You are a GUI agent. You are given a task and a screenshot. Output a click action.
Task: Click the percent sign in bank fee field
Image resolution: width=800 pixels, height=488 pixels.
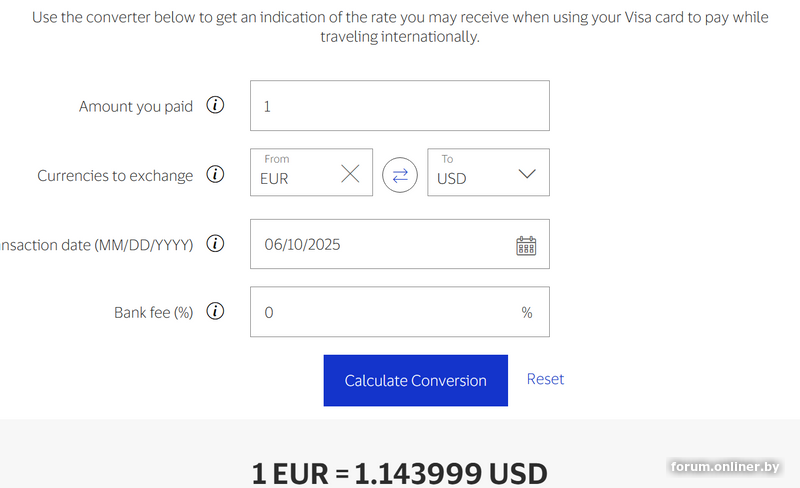point(527,312)
